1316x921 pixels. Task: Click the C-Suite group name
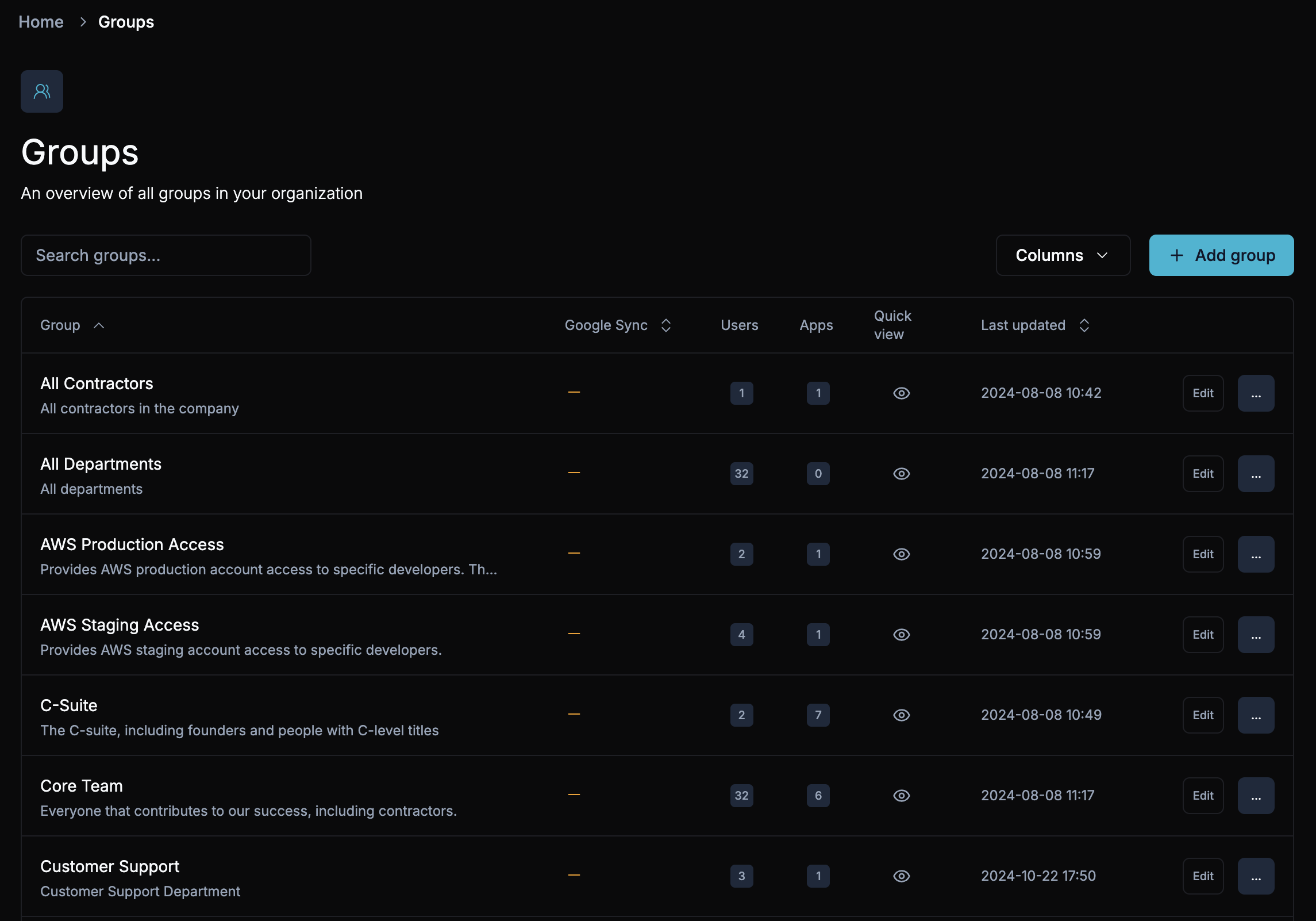point(69,705)
